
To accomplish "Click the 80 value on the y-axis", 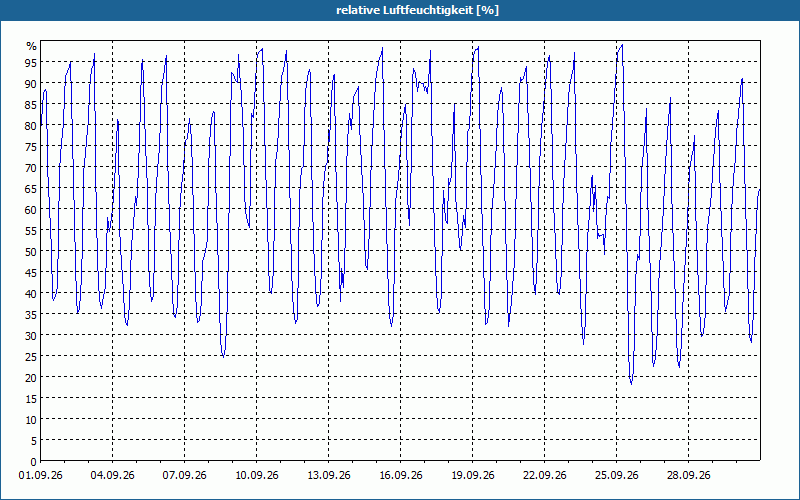I will click(x=31, y=126).
